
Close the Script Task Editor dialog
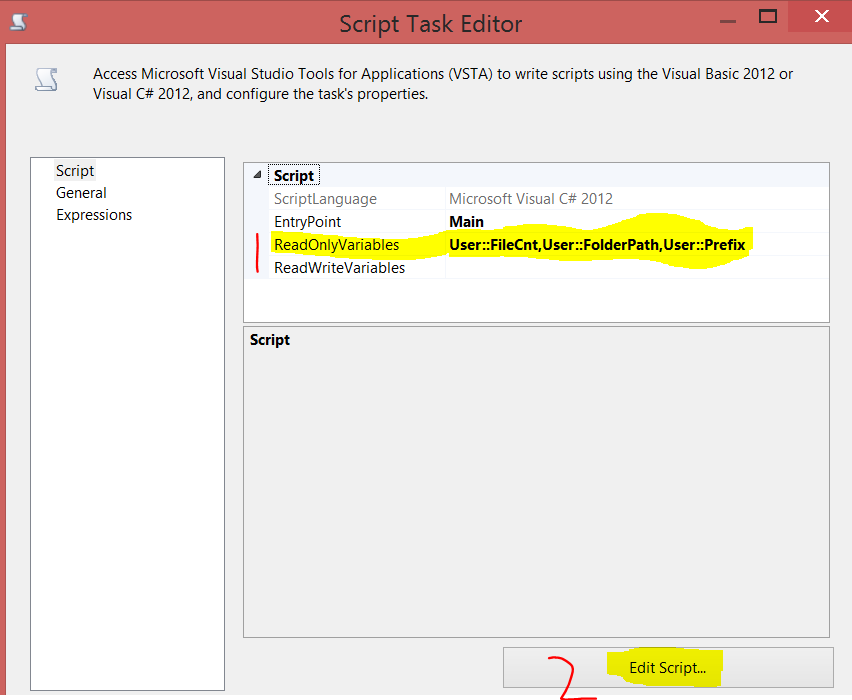821,16
